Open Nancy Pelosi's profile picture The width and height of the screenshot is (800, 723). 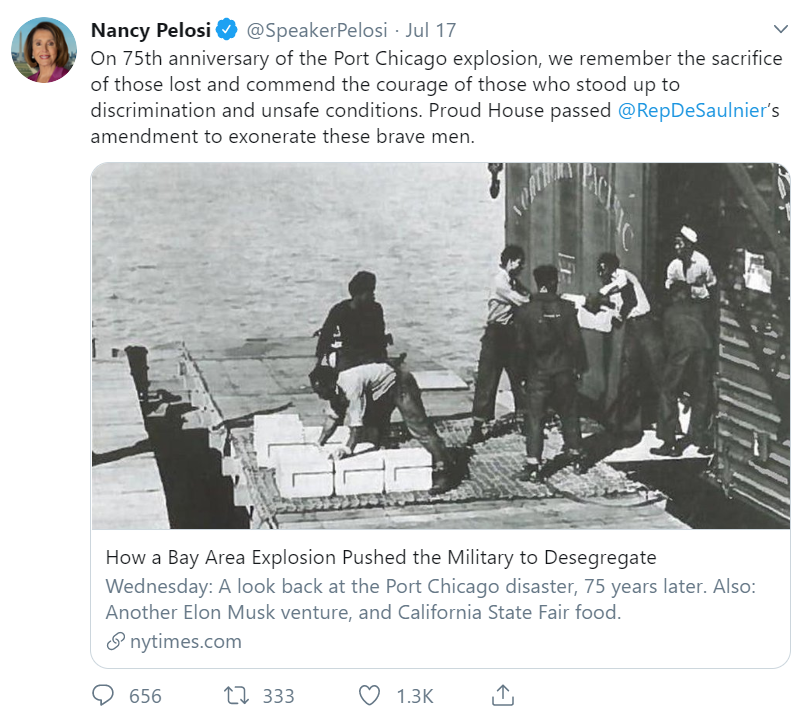pos(44,50)
